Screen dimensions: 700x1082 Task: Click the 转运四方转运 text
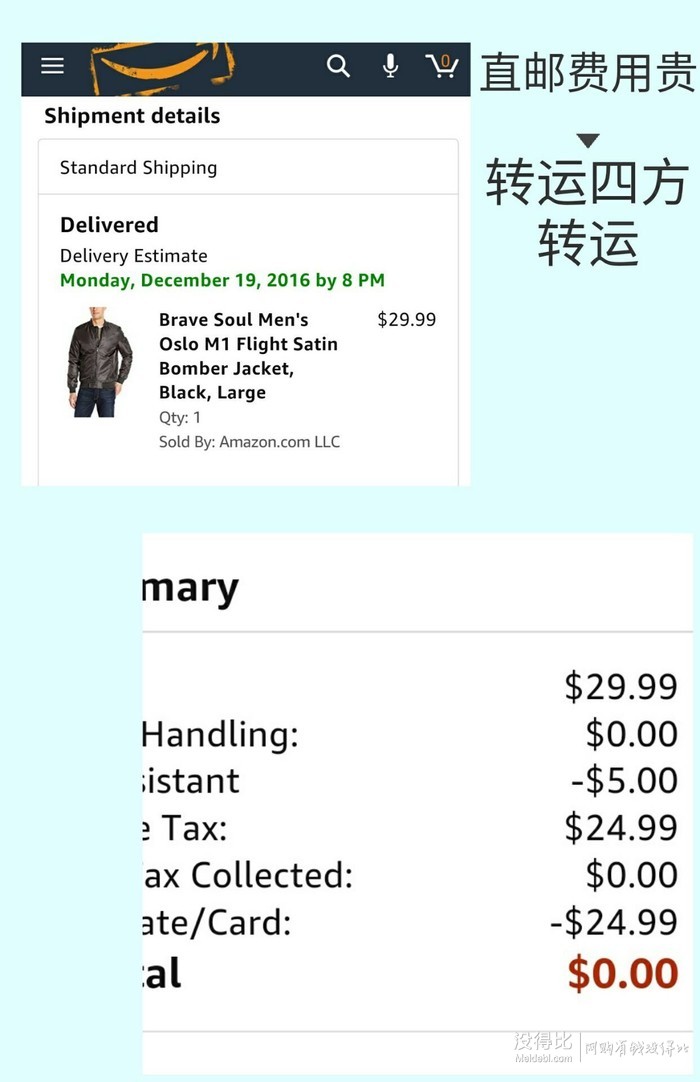[587, 213]
